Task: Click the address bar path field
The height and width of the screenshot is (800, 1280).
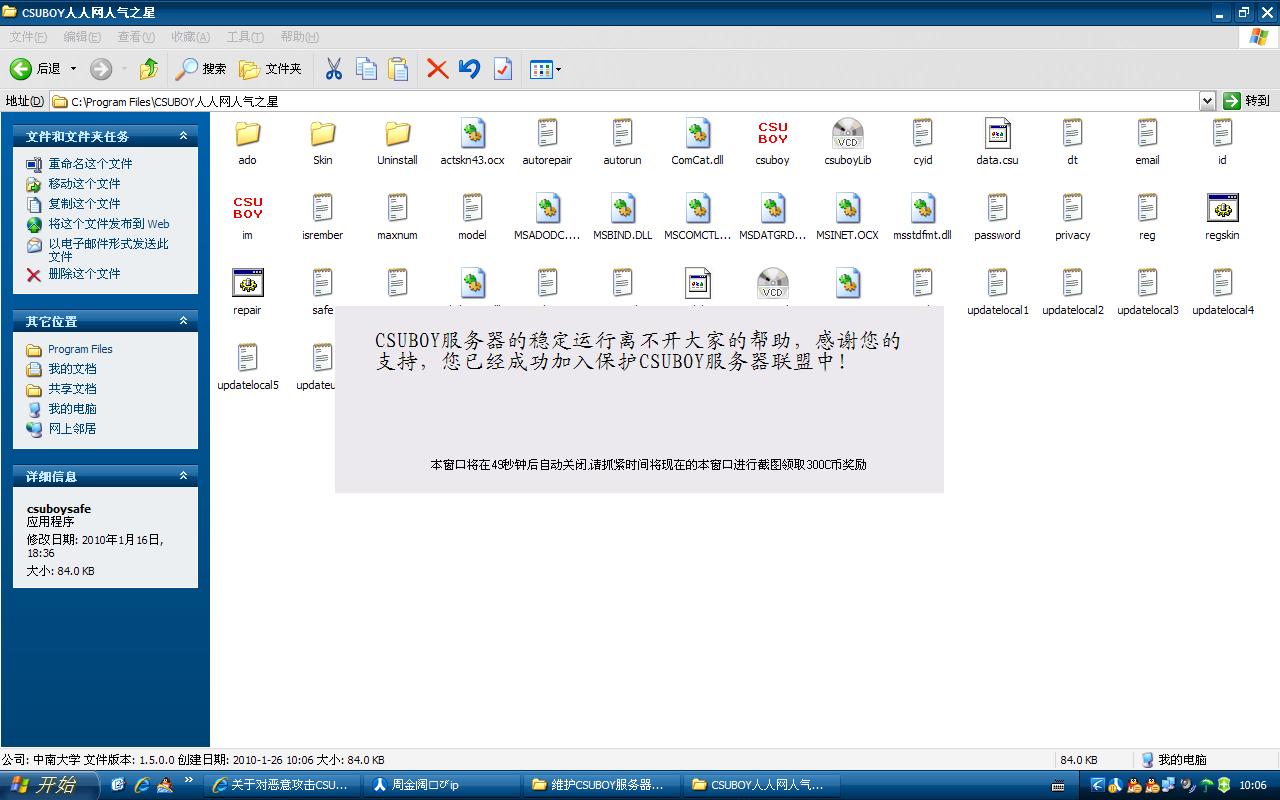Action: coord(624,101)
